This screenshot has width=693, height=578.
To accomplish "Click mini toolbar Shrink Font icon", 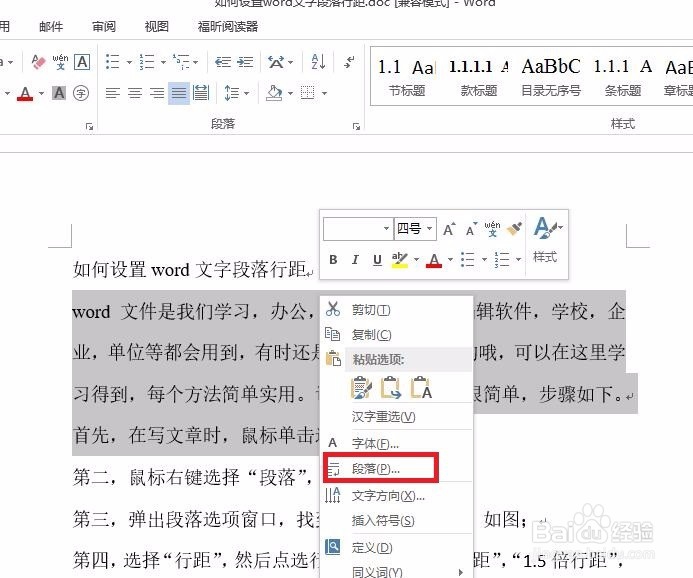I will point(472,229).
